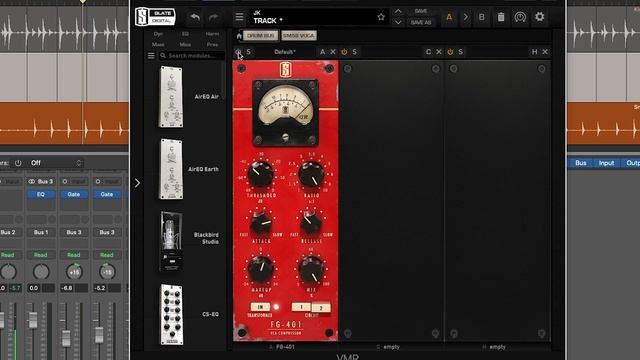Screen dimensions: 640x360
Task: Solo the slot next to C
Action: click(460, 52)
